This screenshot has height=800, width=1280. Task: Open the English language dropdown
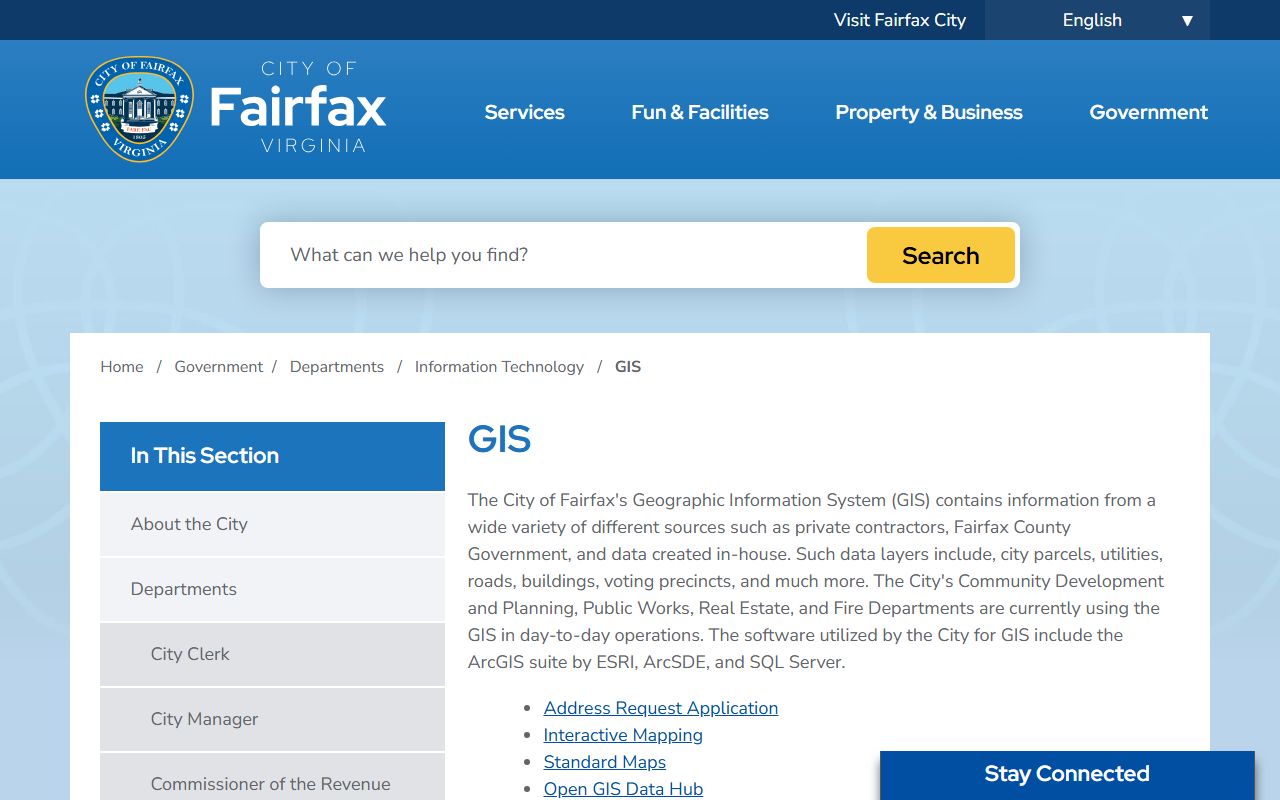coord(1097,20)
